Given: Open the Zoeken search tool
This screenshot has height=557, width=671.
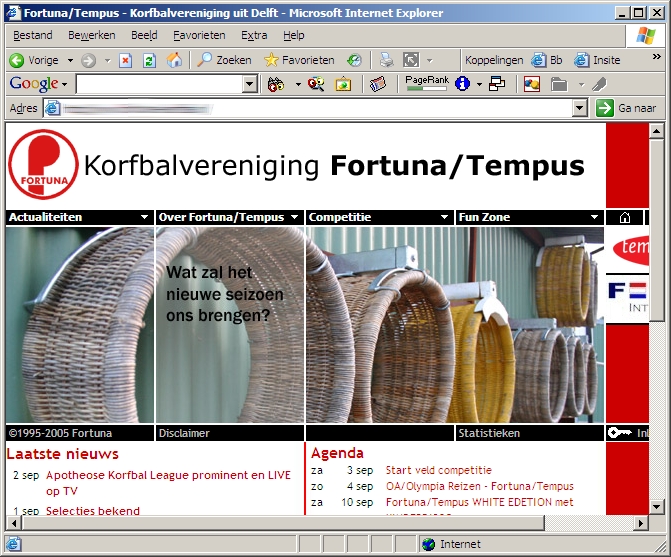Looking at the screenshot, I should pos(224,60).
